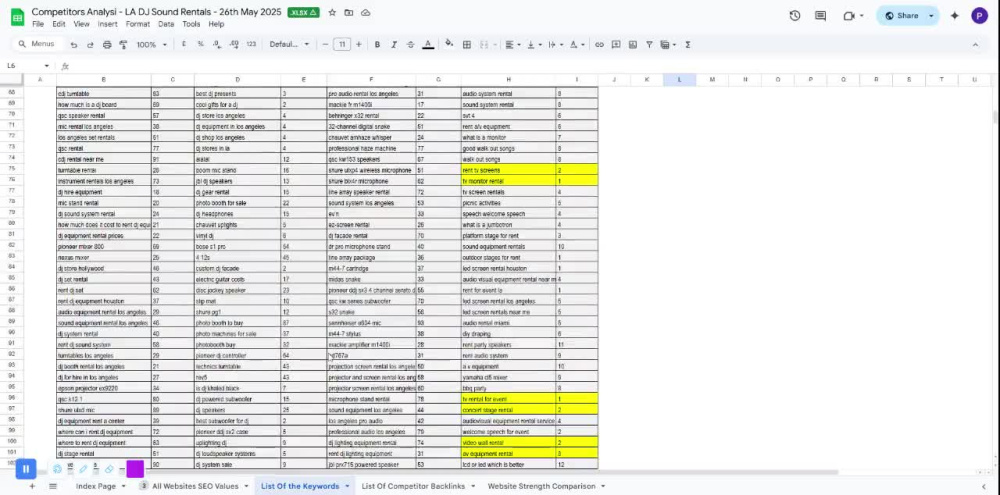Click the XLSX file format badge

tap(304, 12)
